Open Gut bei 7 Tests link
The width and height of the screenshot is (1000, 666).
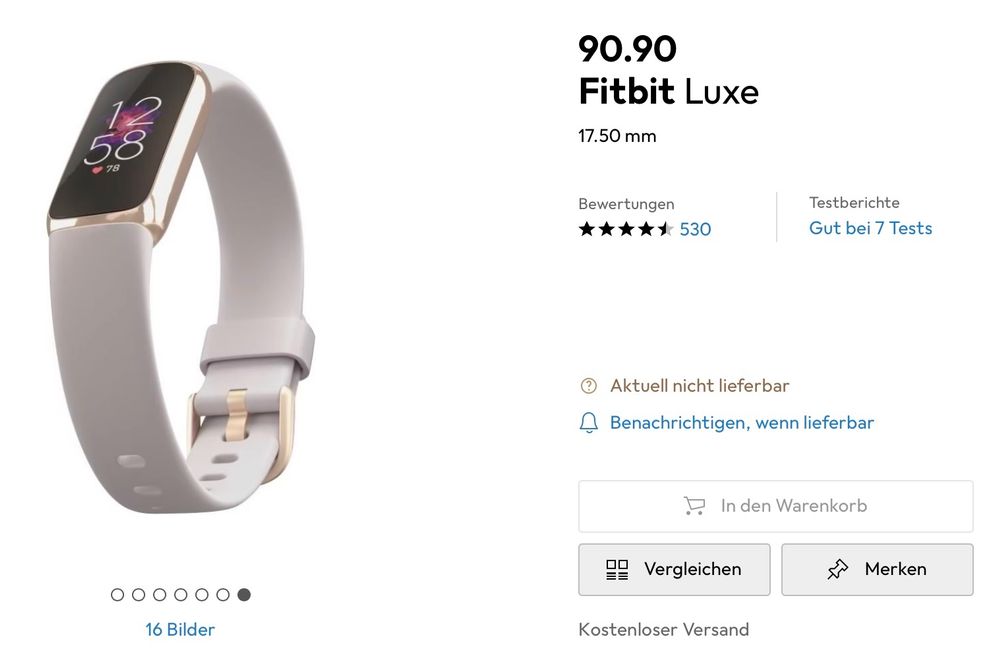coord(871,228)
